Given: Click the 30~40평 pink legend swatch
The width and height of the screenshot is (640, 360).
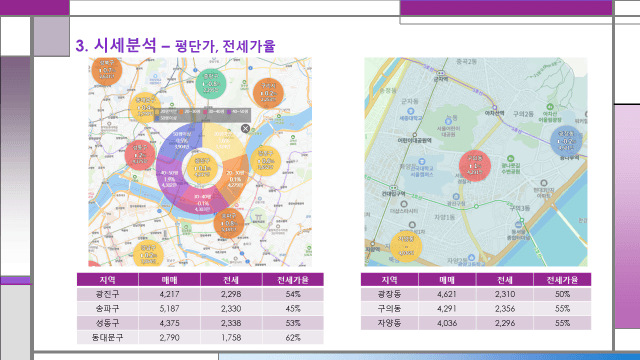Looking at the screenshot, I should [206, 111].
